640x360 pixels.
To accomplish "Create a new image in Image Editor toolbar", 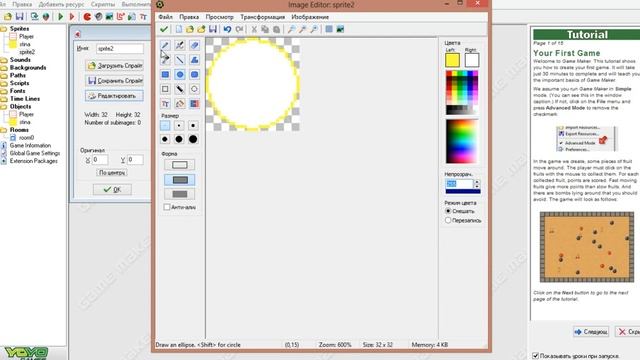I will 179,29.
